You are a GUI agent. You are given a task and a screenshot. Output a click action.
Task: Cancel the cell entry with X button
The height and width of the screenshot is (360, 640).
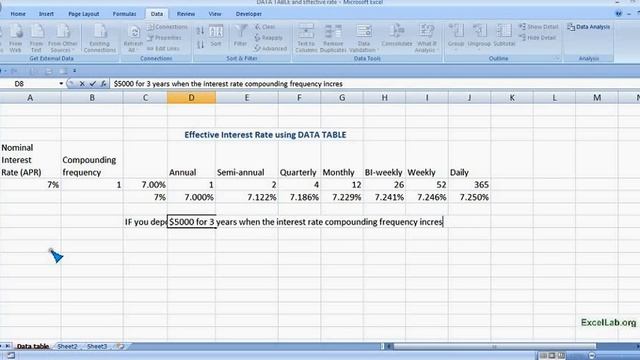(x=82, y=84)
